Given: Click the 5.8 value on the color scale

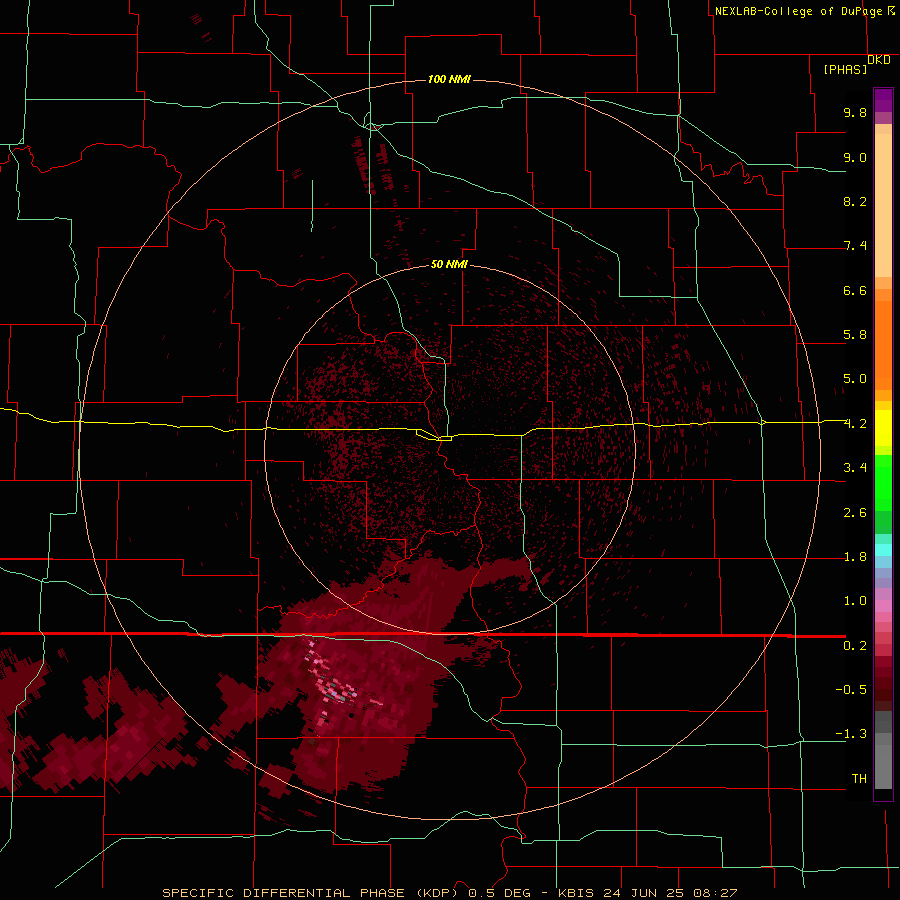Looking at the screenshot, I should pos(855,335).
